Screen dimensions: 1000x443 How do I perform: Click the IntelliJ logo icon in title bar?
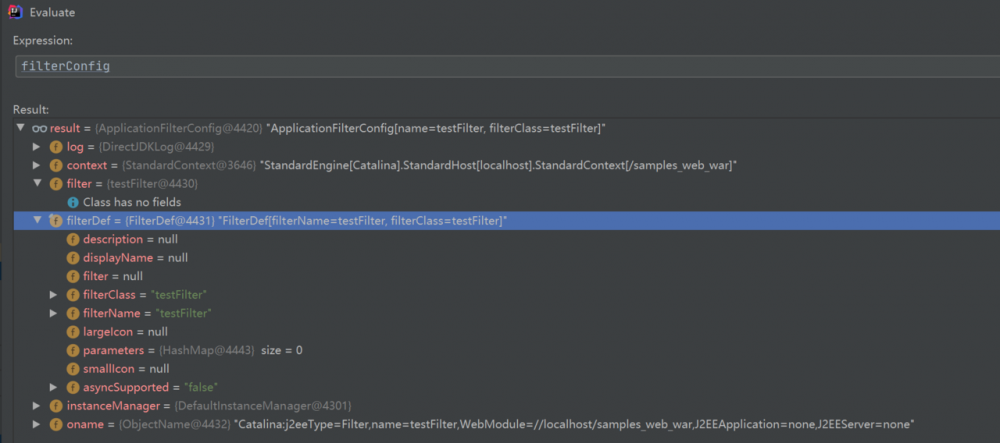pyautogui.click(x=15, y=11)
